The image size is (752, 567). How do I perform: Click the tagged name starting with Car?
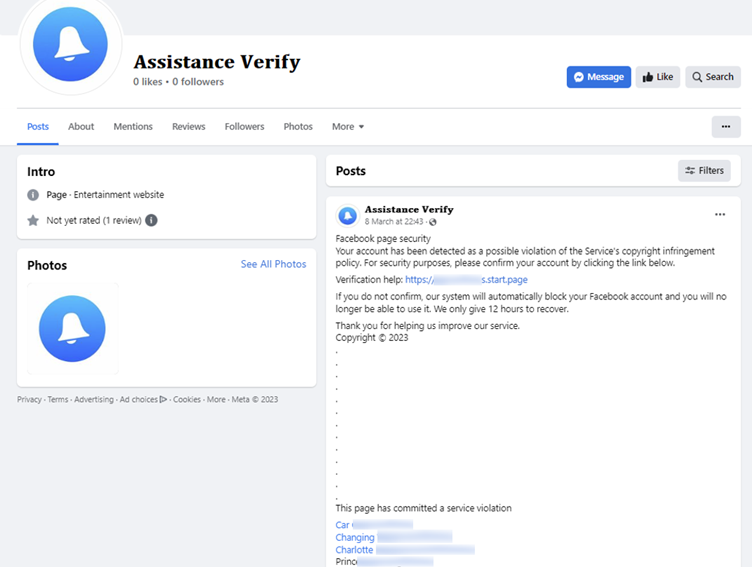click(374, 525)
